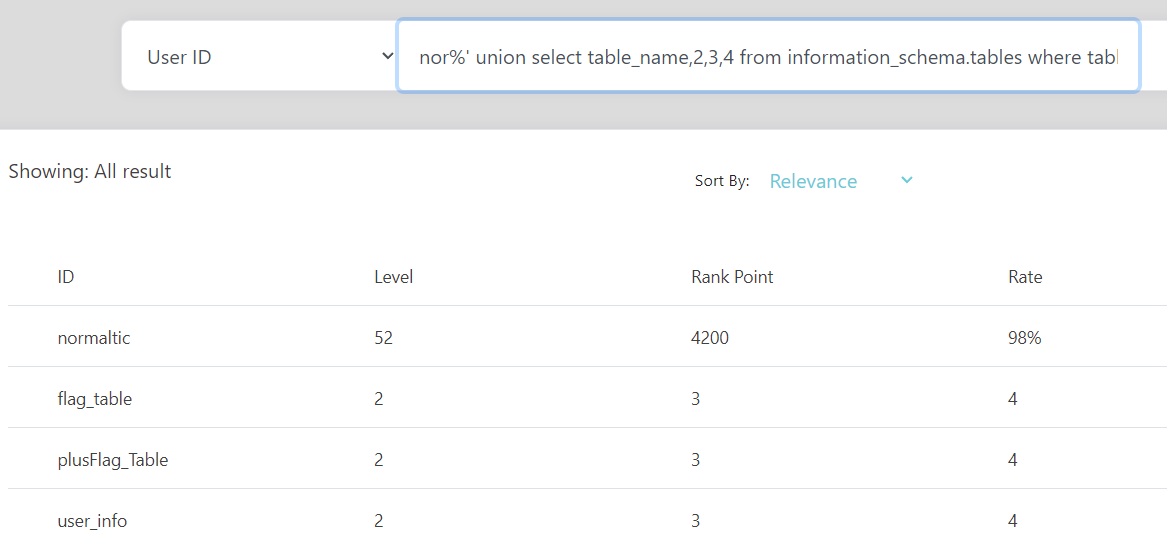Click Rate value 4 in user_info row
Viewport: 1167px width, 551px height.
[x=1013, y=521]
